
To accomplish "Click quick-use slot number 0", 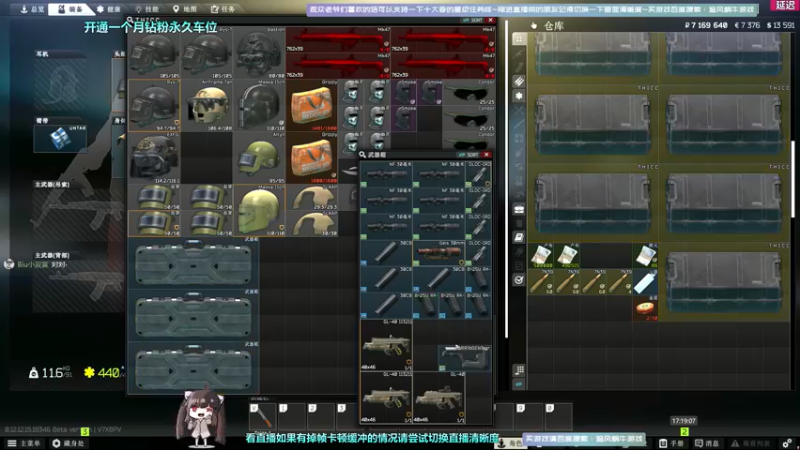I will click(x=558, y=416).
